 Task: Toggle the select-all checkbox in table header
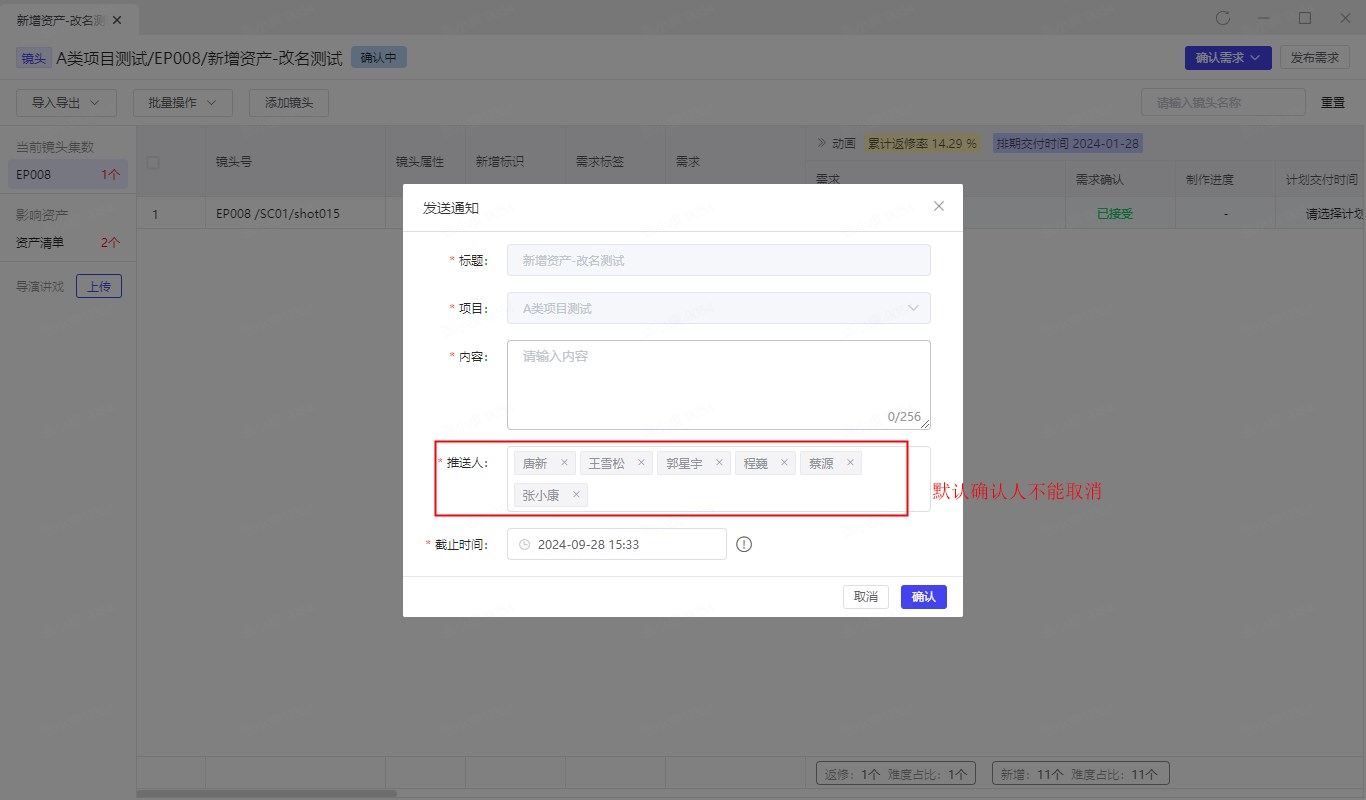tap(153, 162)
